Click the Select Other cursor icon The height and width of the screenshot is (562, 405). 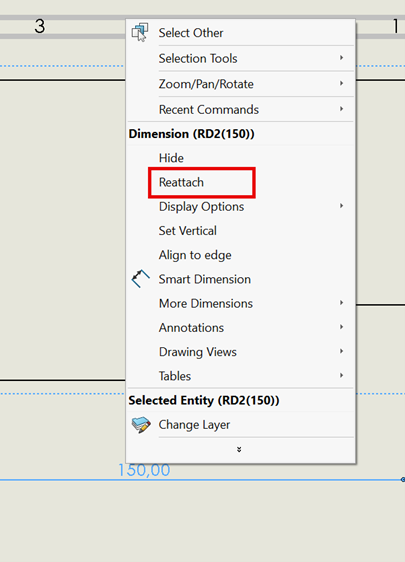pos(140,33)
